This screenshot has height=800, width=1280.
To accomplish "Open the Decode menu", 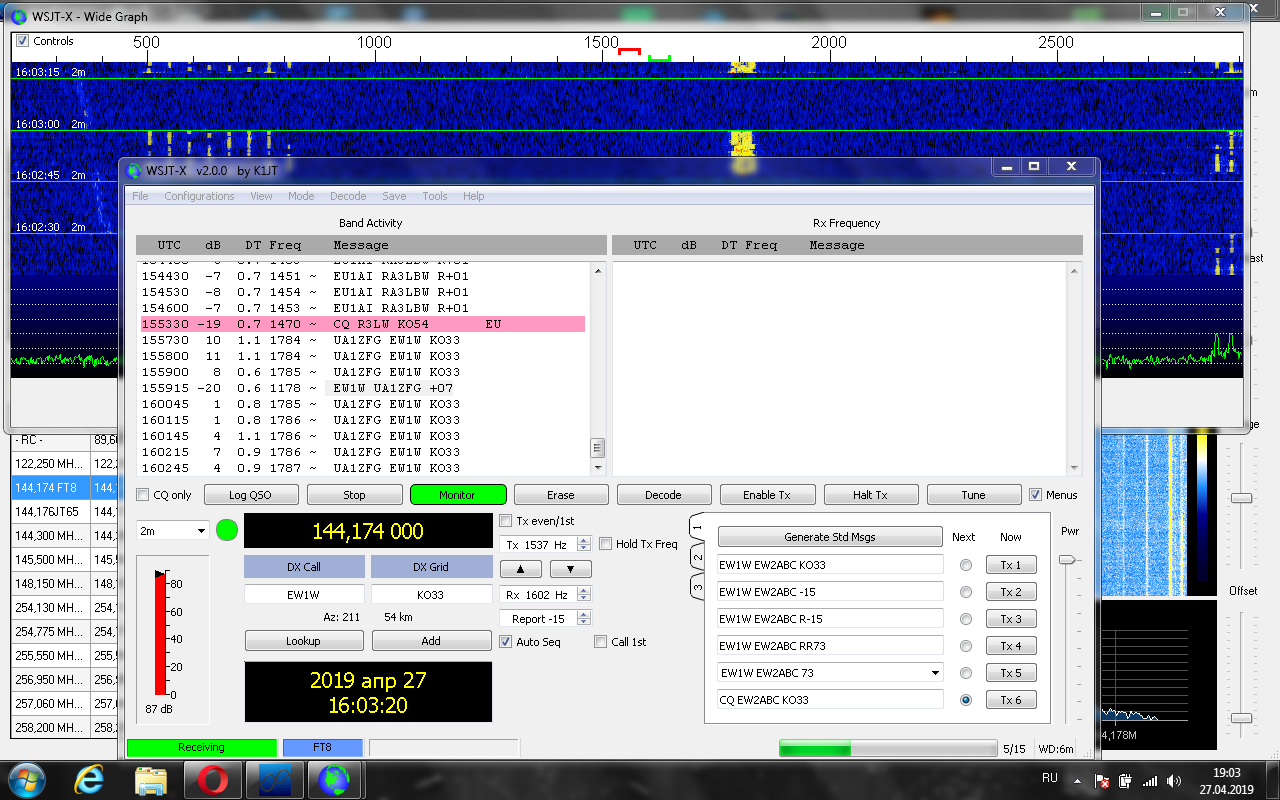I will tap(347, 196).
